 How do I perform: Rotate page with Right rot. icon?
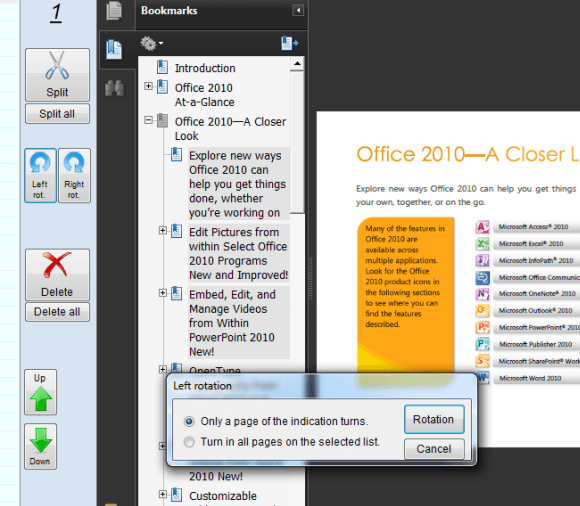(x=74, y=175)
